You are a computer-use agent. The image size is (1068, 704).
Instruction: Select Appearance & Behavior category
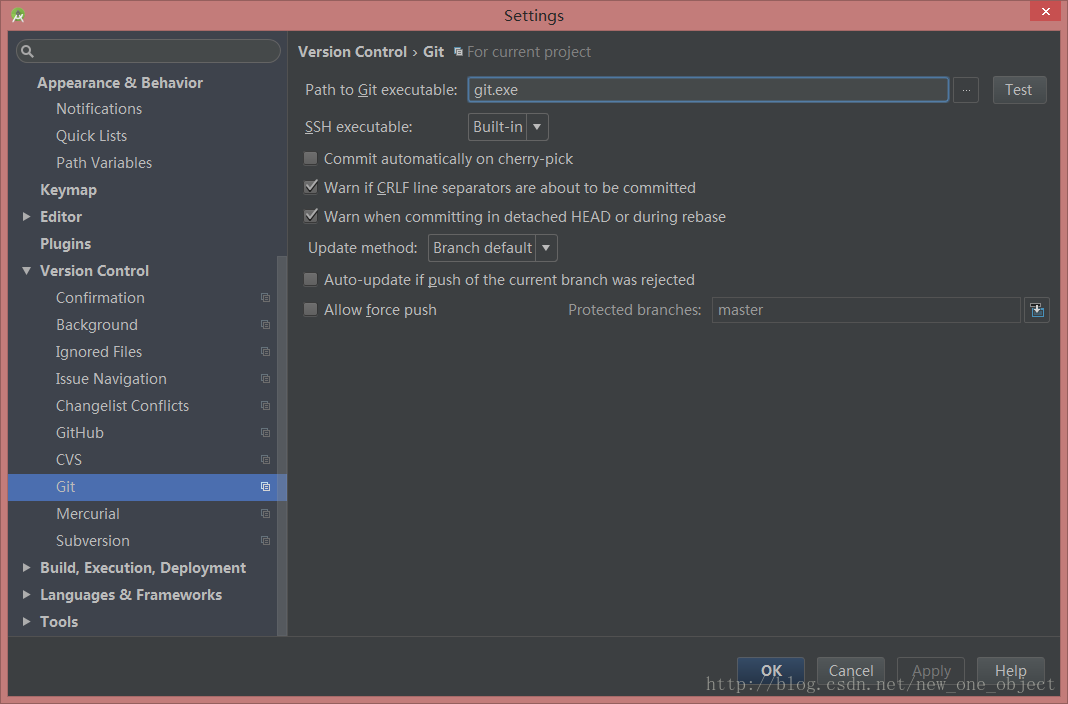click(120, 82)
